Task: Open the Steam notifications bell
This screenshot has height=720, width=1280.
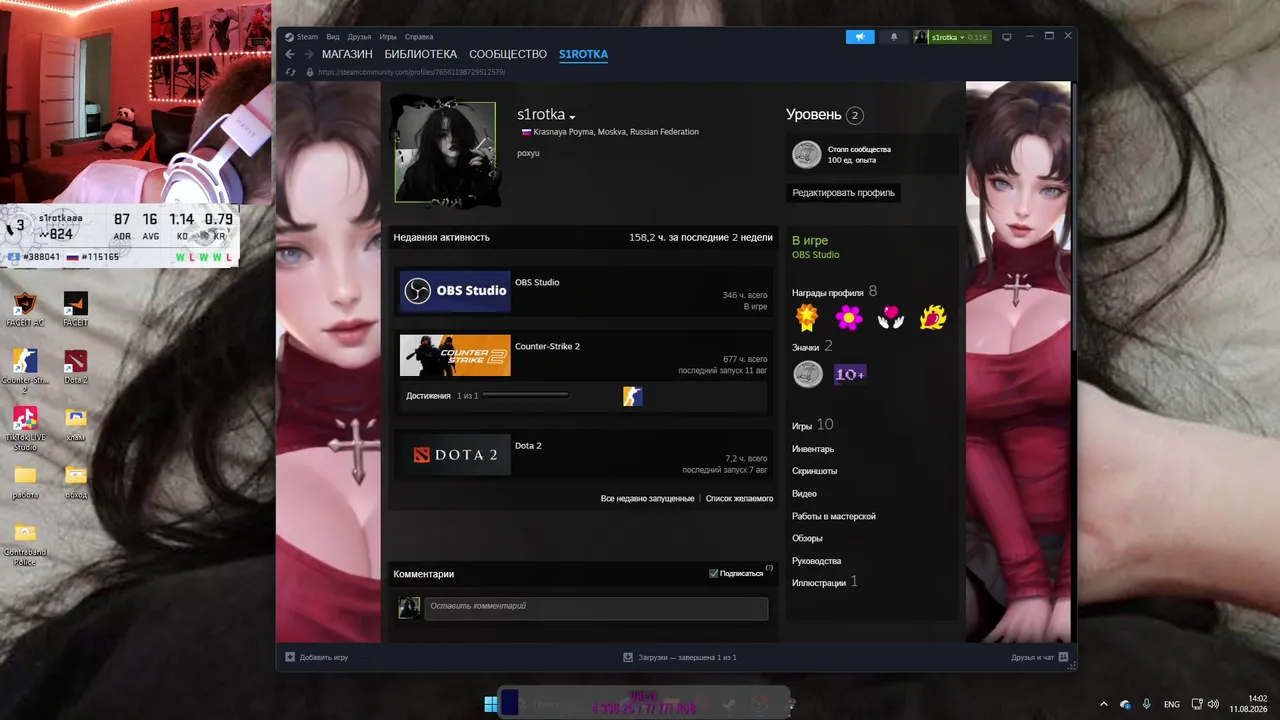Action: [894, 37]
